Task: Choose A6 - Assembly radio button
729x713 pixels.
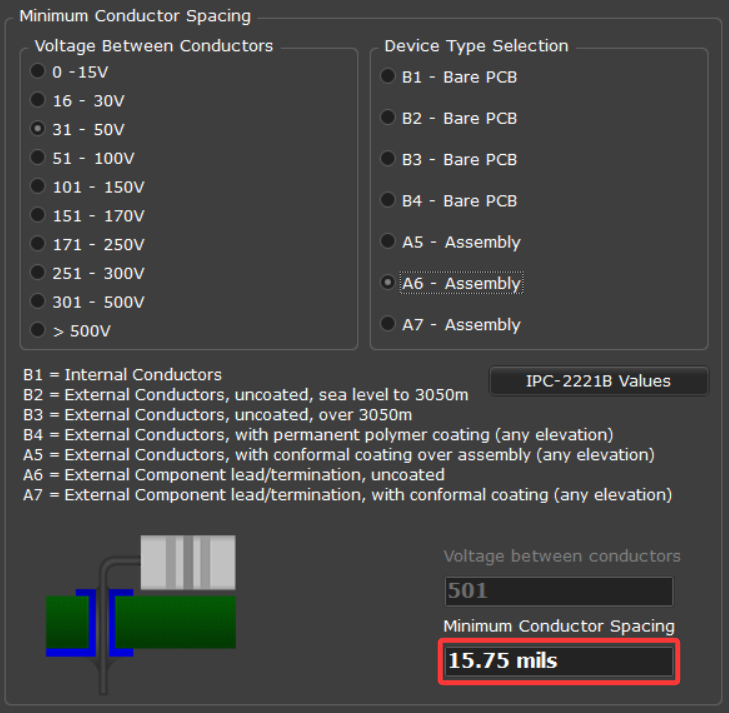Action: pyautogui.click(x=388, y=283)
